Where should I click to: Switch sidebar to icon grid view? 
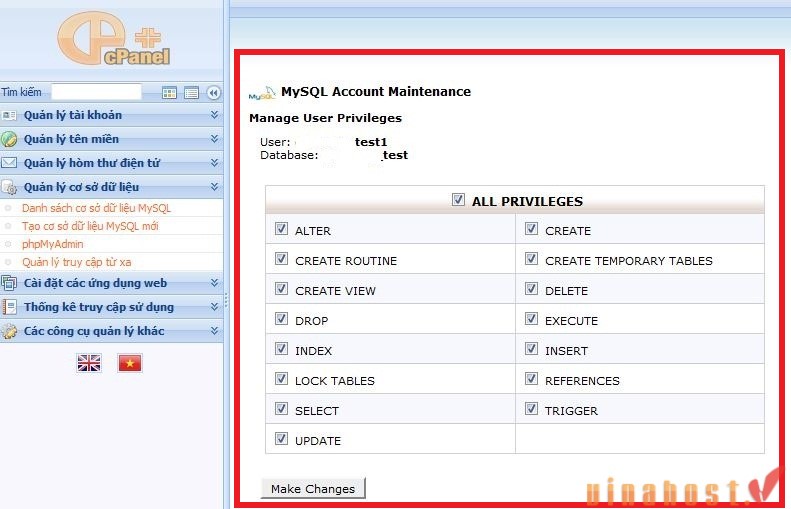point(169,93)
